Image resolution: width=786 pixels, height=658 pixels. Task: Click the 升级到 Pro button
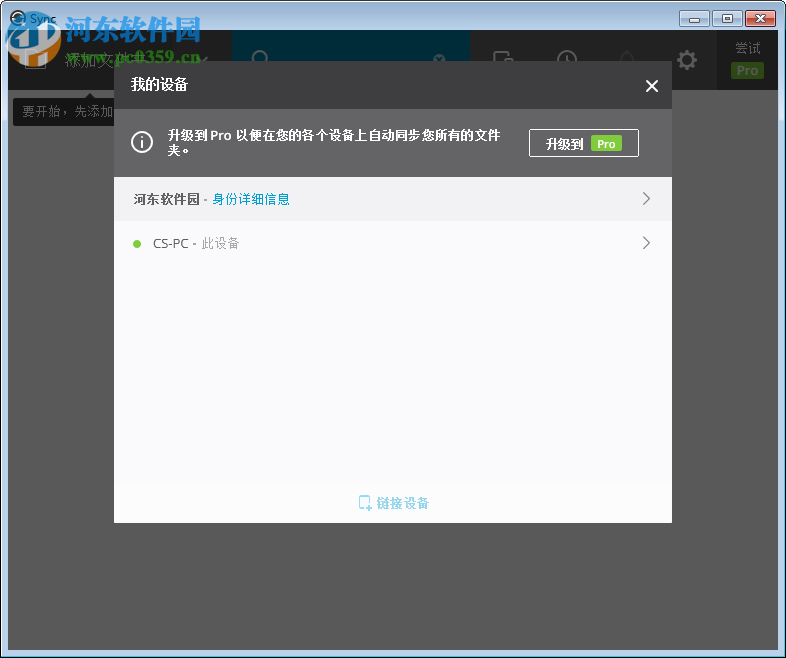(x=583, y=143)
